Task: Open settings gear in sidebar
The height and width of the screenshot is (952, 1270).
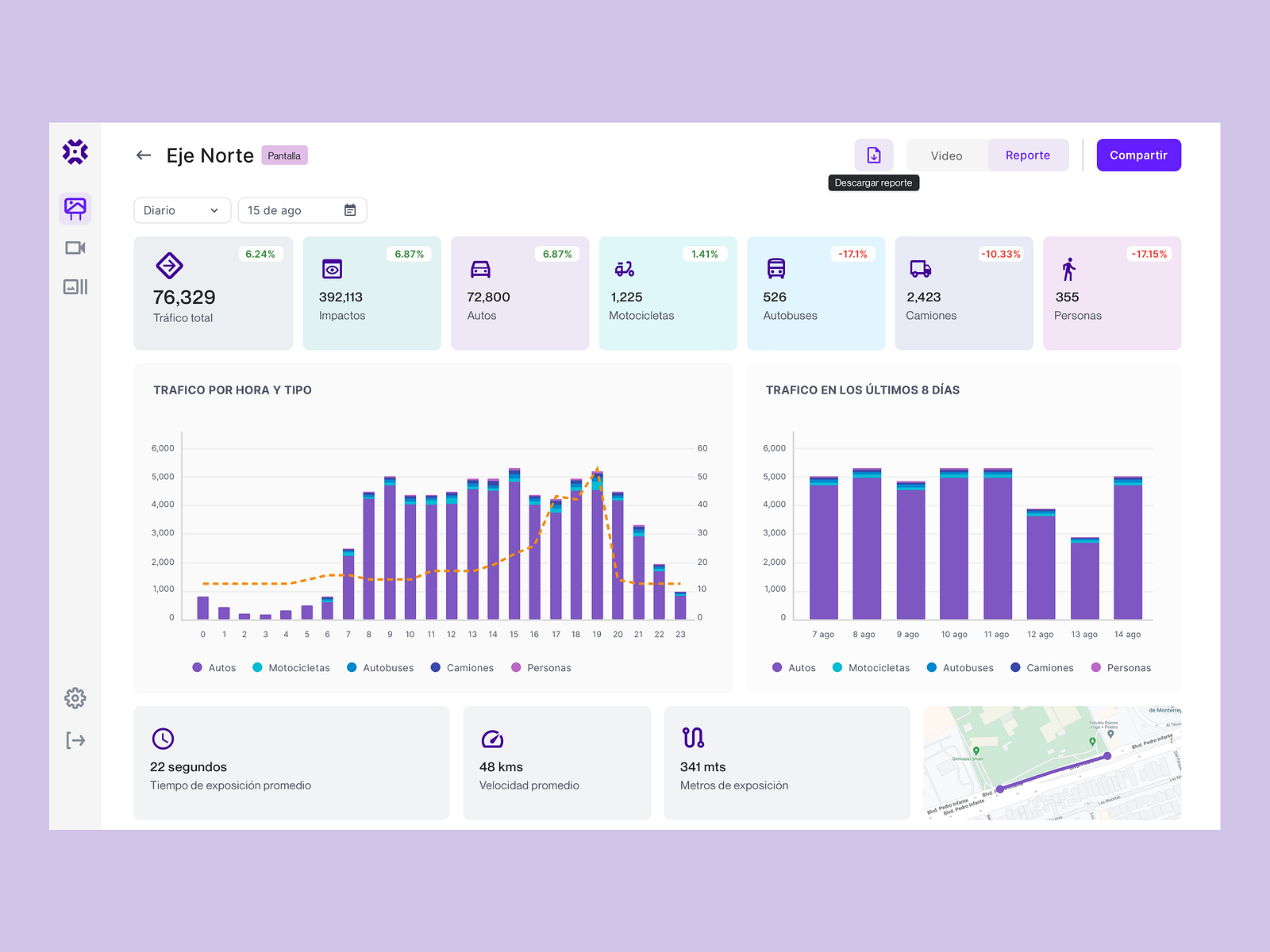Action: tap(75, 698)
